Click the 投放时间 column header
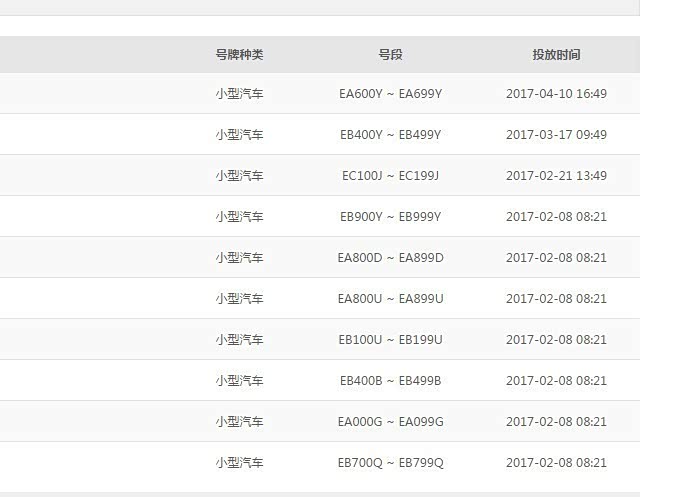This screenshot has width=683, height=497. tap(556, 55)
